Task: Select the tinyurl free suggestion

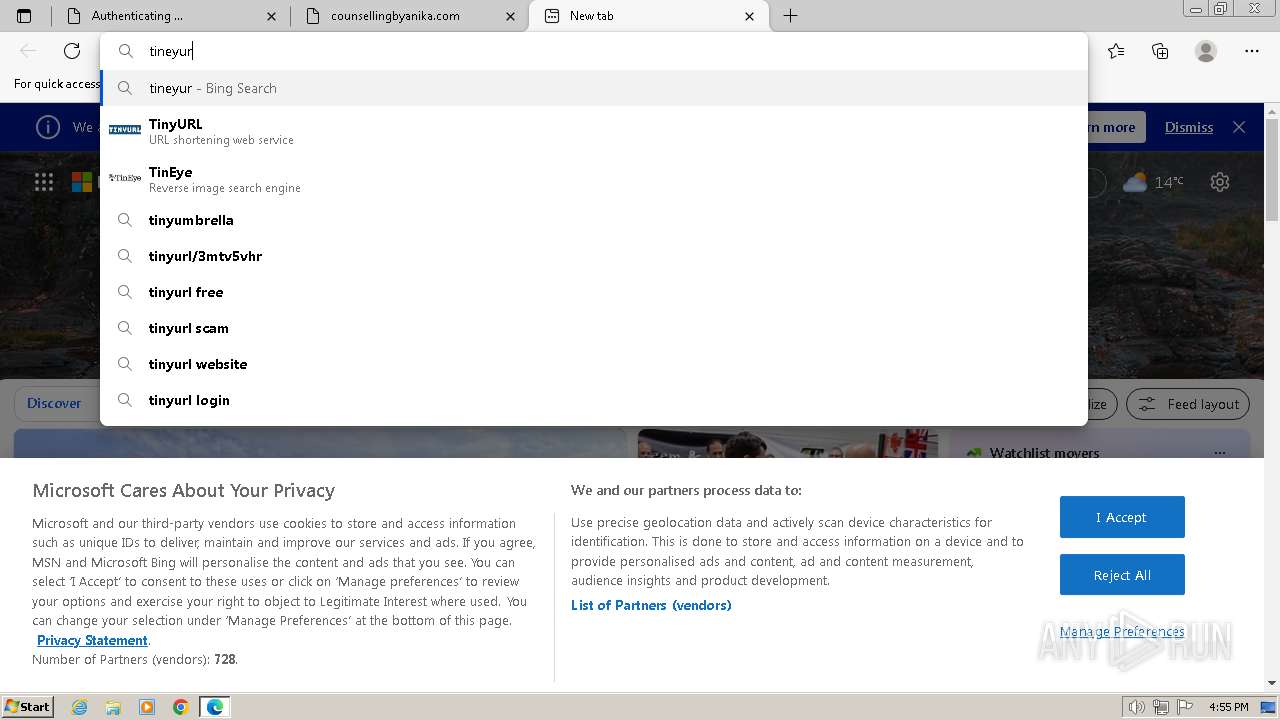Action: [593, 292]
